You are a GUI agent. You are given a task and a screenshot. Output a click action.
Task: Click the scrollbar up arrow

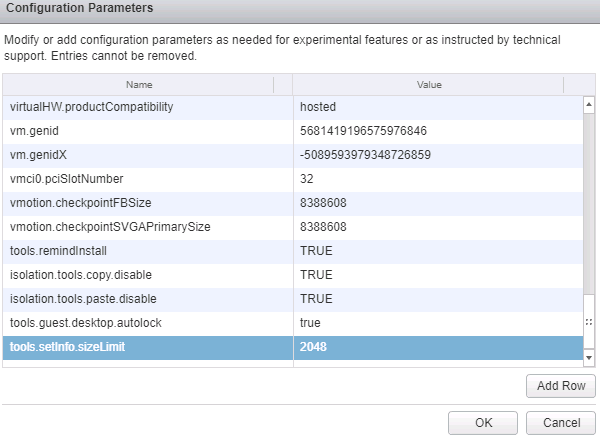point(588,103)
